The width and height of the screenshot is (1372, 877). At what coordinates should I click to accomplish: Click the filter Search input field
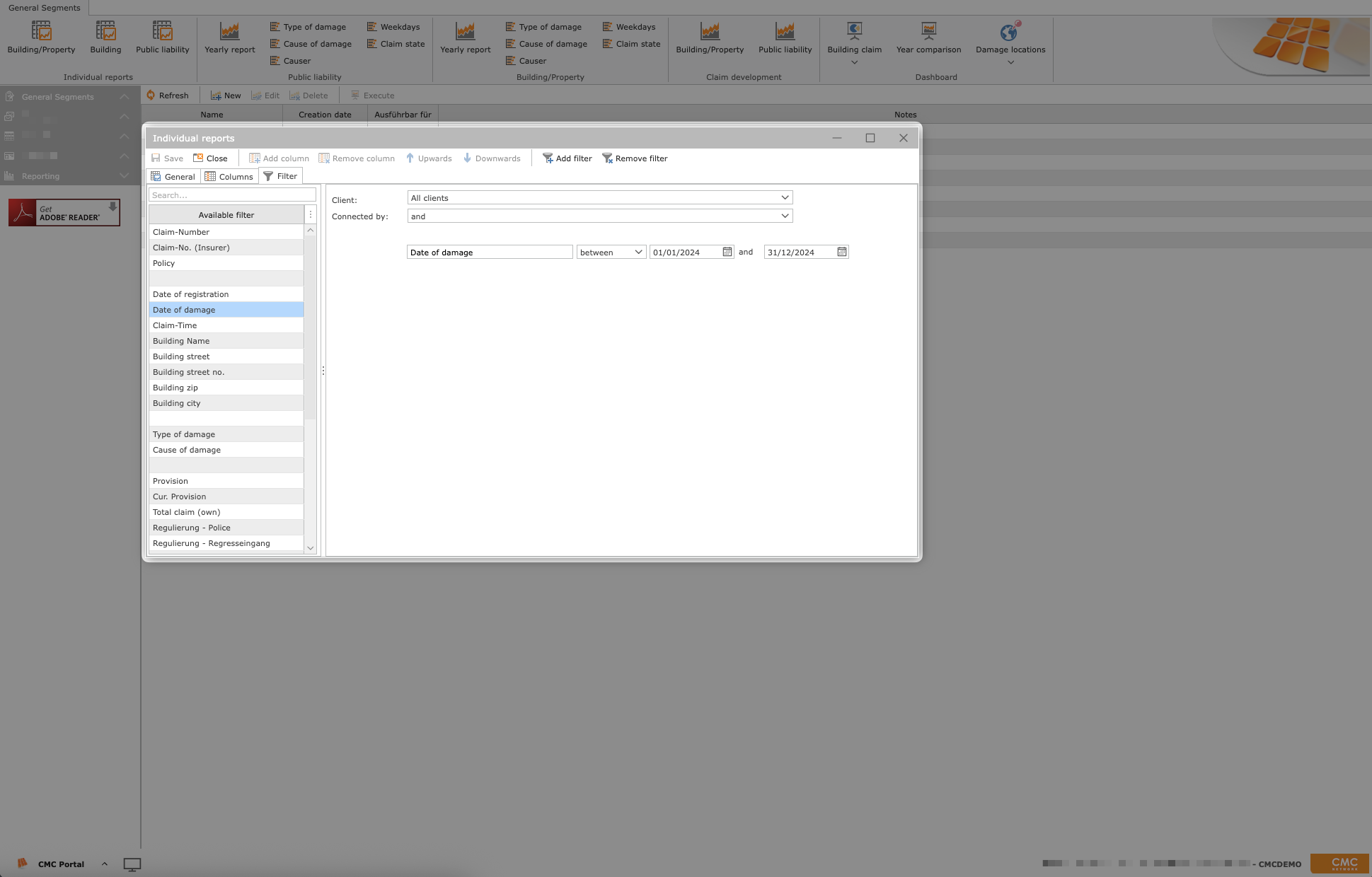point(232,195)
